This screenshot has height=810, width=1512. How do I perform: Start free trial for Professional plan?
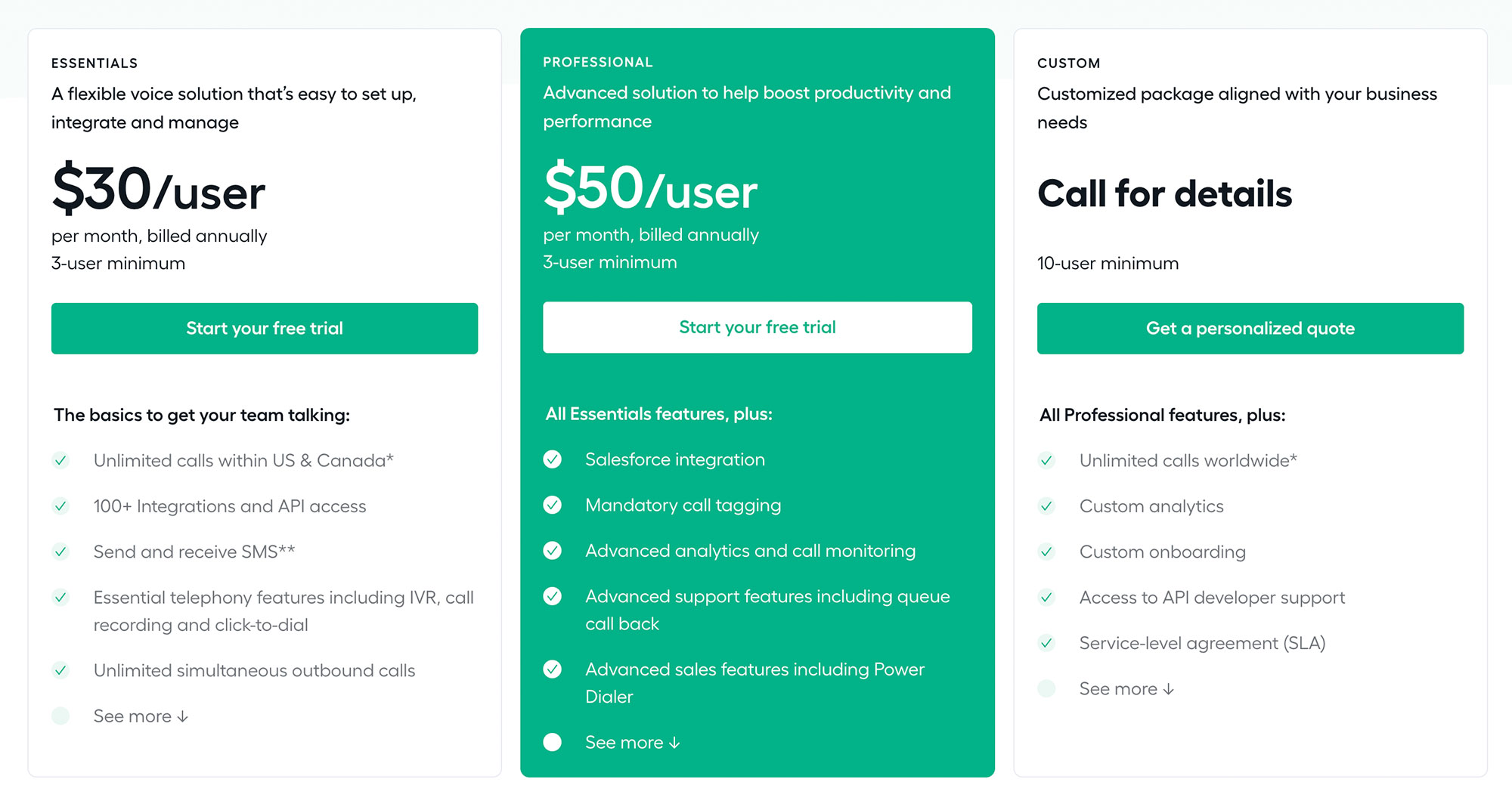point(758,327)
